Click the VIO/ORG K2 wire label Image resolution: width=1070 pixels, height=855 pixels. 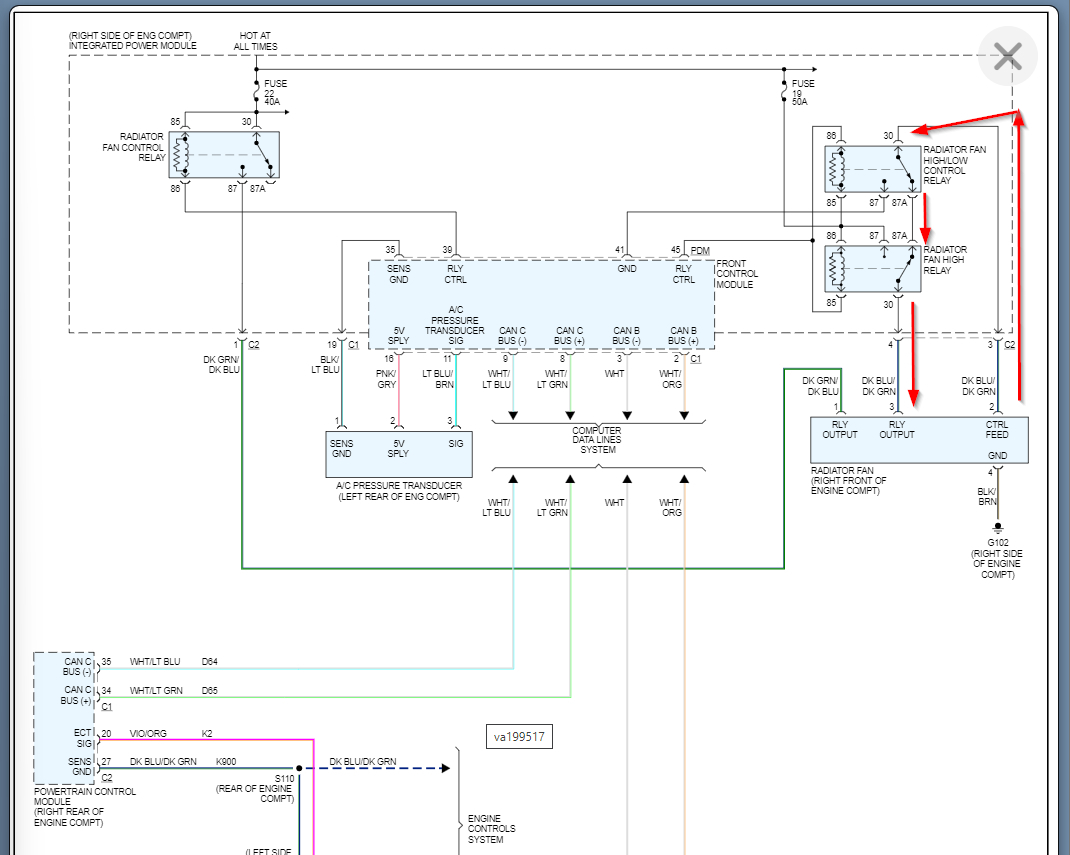click(x=150, y=733)
